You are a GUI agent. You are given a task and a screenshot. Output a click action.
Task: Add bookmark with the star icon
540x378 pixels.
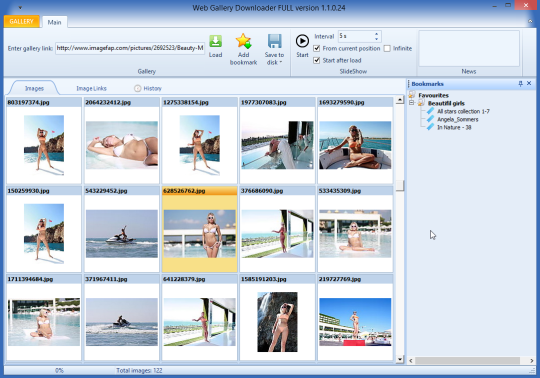[243, 42]
